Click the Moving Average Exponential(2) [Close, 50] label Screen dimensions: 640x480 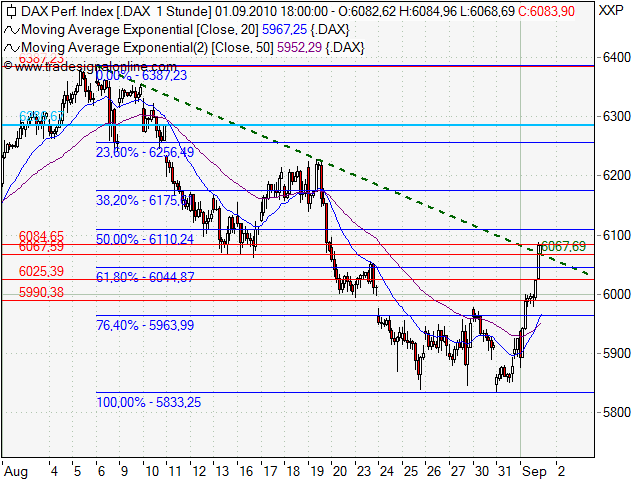click(x=147, y=48)
